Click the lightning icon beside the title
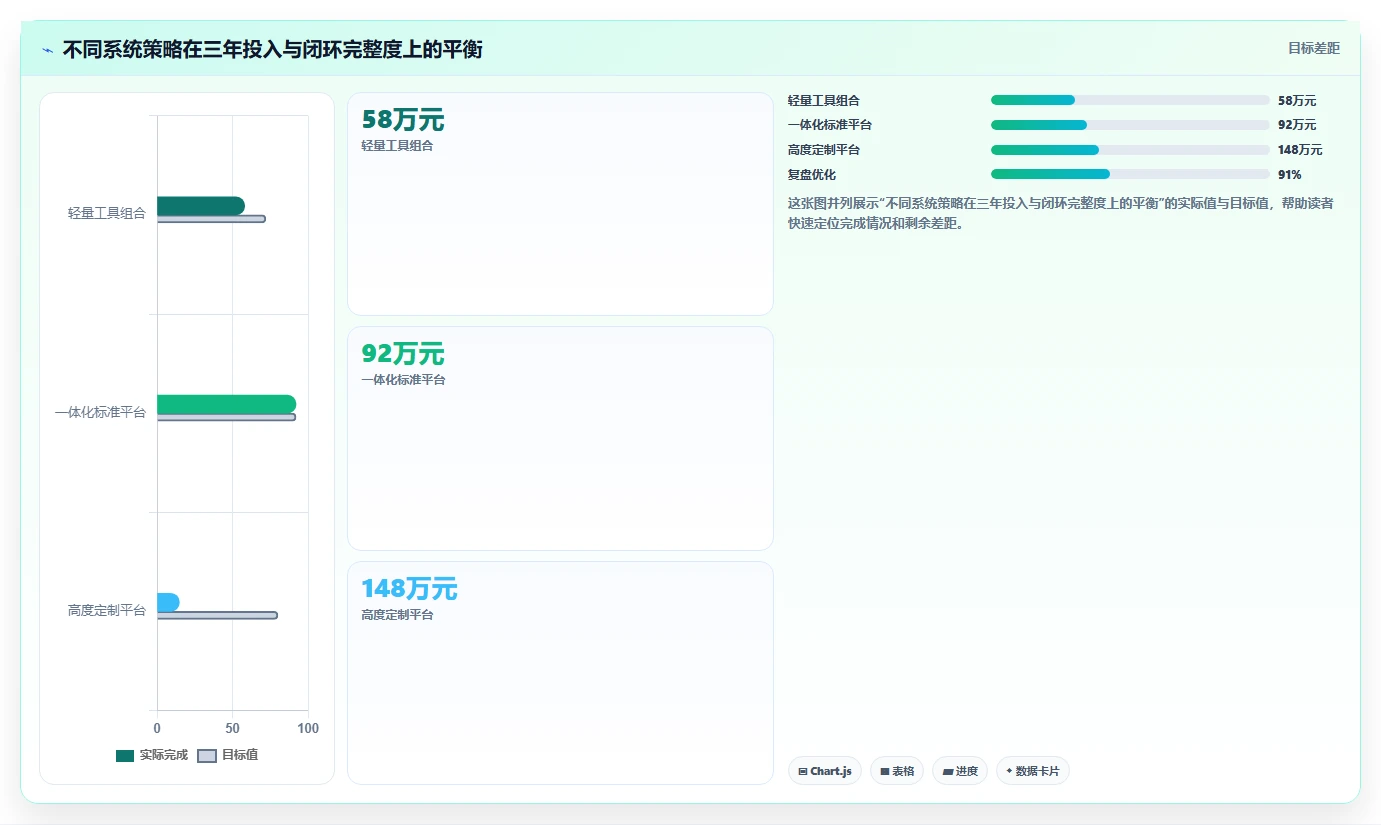The height and width of the screenshot is (825, 1381). (47, 50)
